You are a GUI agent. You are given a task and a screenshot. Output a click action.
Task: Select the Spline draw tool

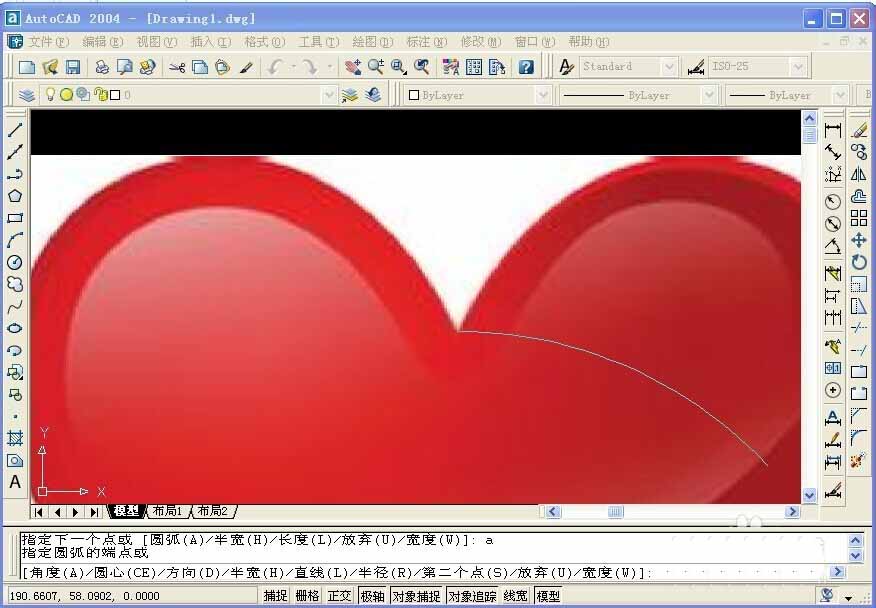pos(15,306)
